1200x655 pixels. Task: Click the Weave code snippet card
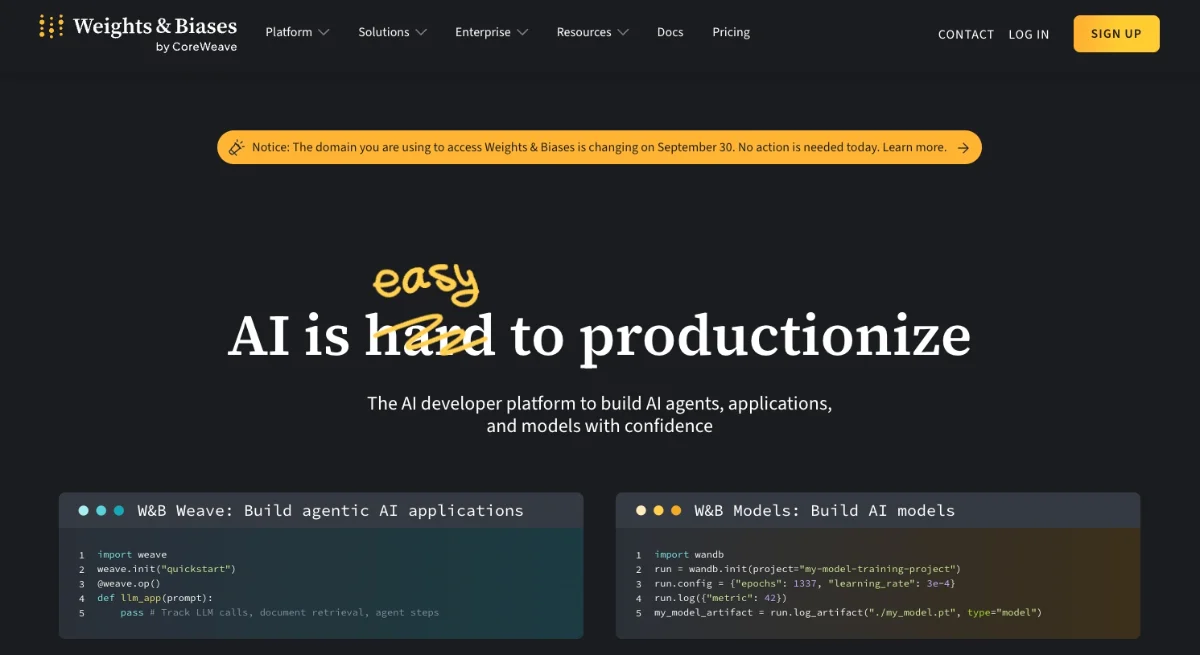coord(321,565)
